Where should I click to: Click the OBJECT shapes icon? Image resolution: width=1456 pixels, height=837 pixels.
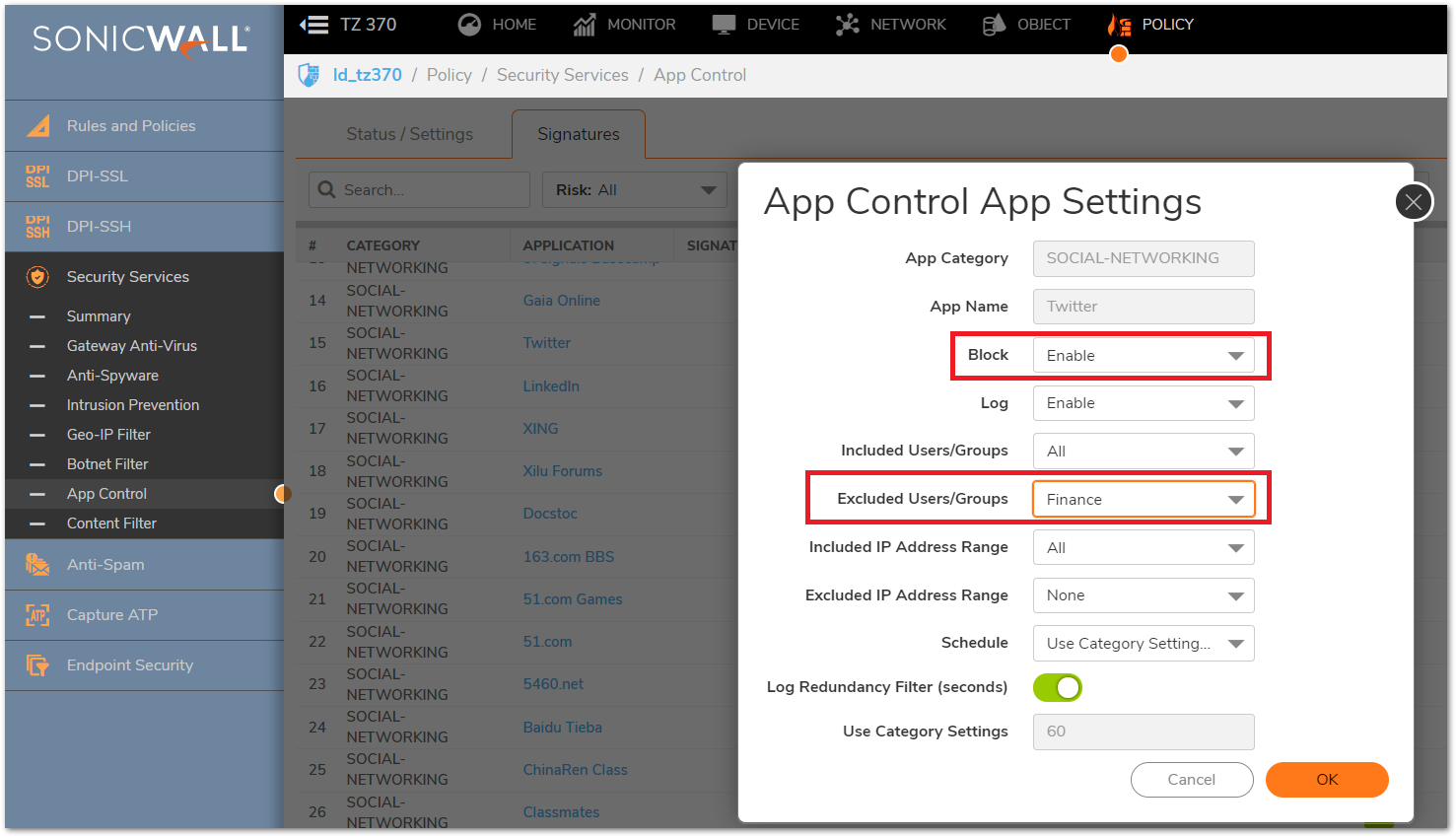pos(994,25)
